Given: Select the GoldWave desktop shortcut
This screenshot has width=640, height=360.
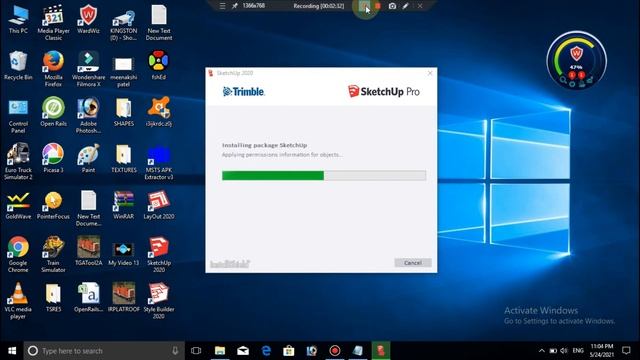Looking at the screenshot, I should click(x=18, y=205).
